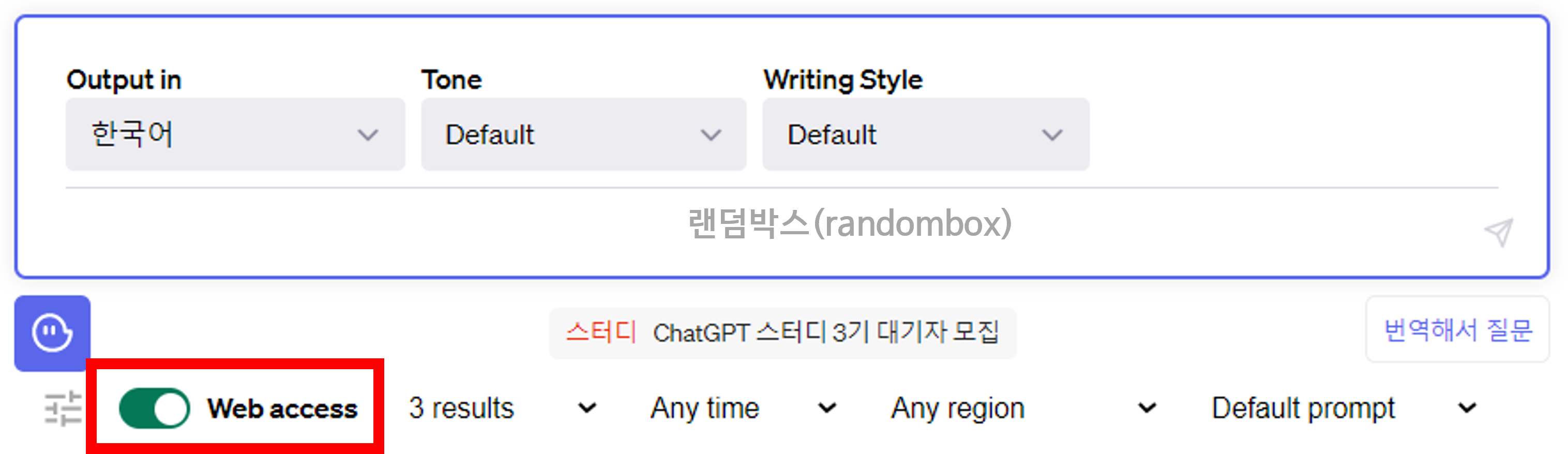Open the 3 results dropdown
1568x454 pixels.
(461, 408)
